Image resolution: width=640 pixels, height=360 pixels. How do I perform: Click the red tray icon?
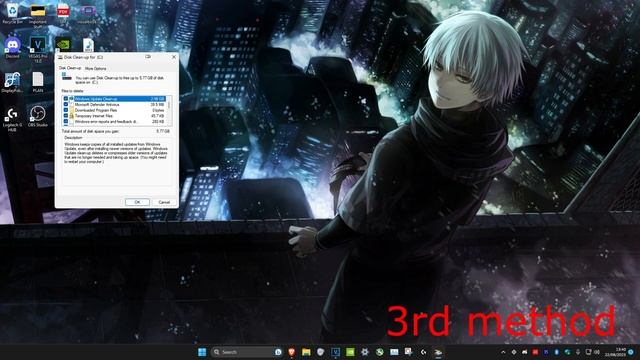click(x=535, y=352)
